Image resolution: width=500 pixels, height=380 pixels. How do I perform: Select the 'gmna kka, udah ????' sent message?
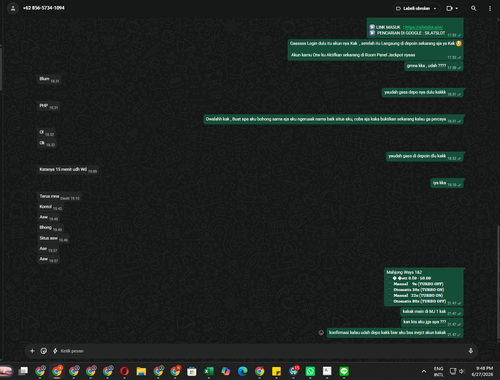[434, 66]
